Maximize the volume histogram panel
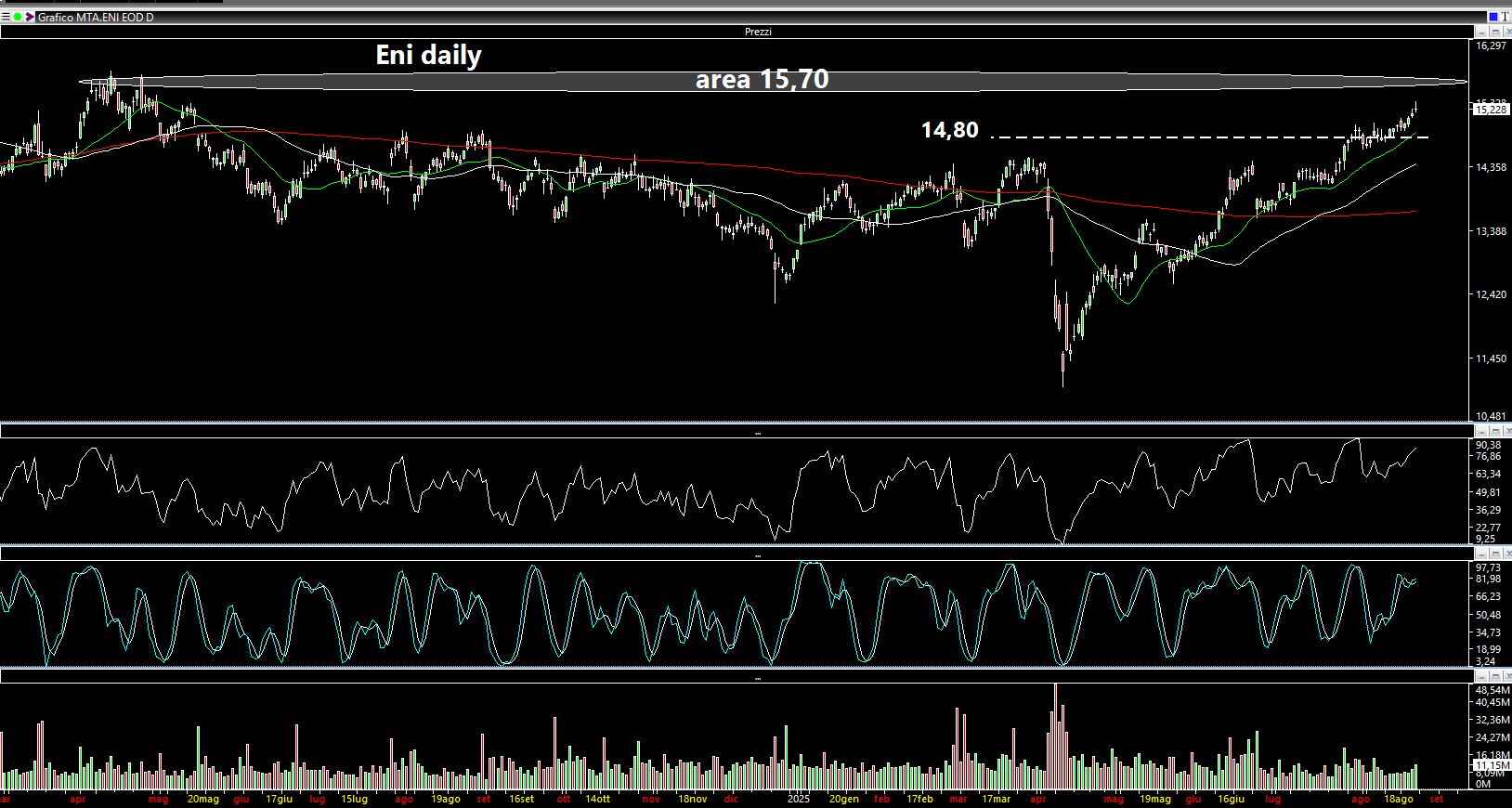Viewport: 1512px width, 808px height. click(x=1495, y=677)
